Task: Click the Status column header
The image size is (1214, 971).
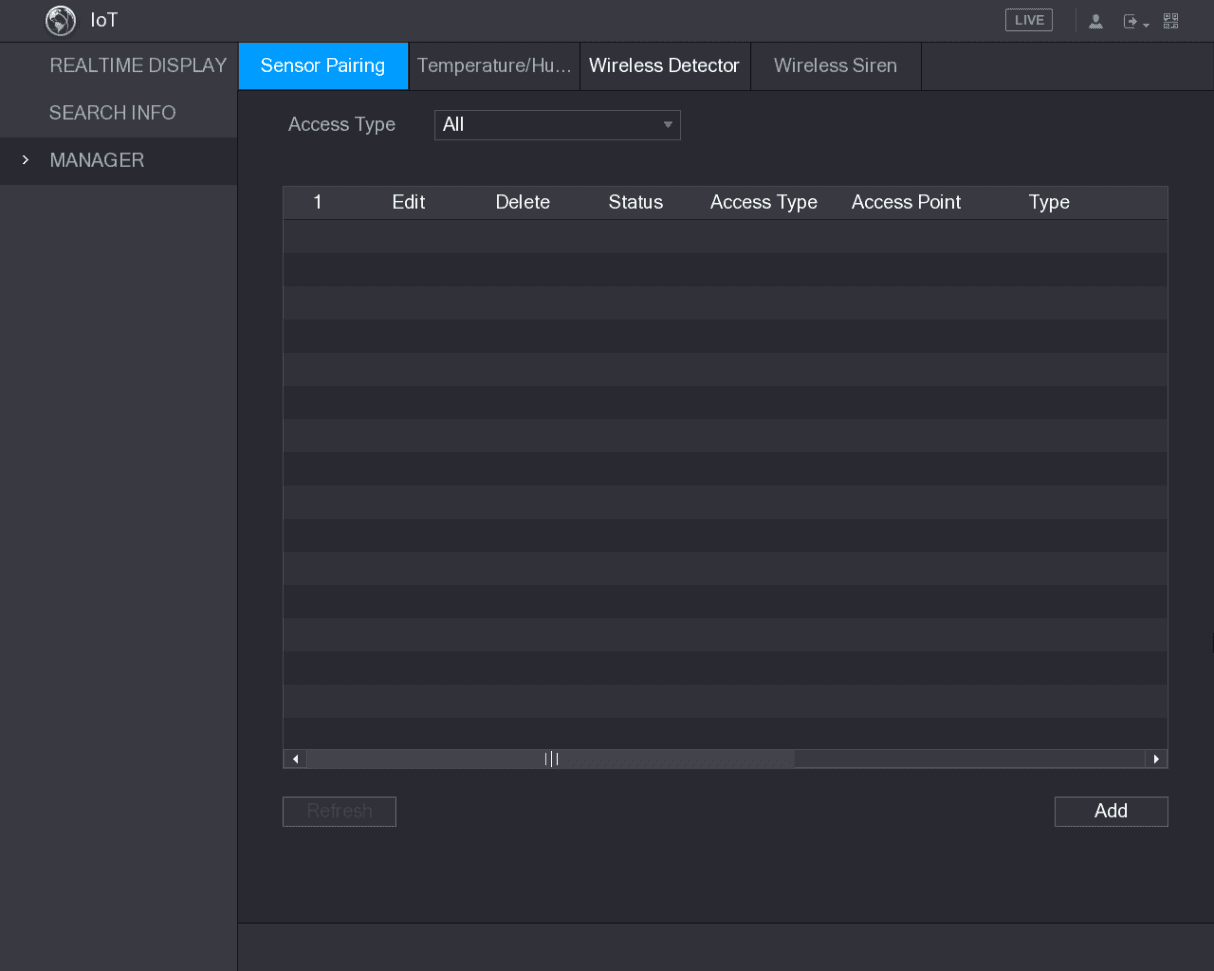Action: (x=635, y=202)
